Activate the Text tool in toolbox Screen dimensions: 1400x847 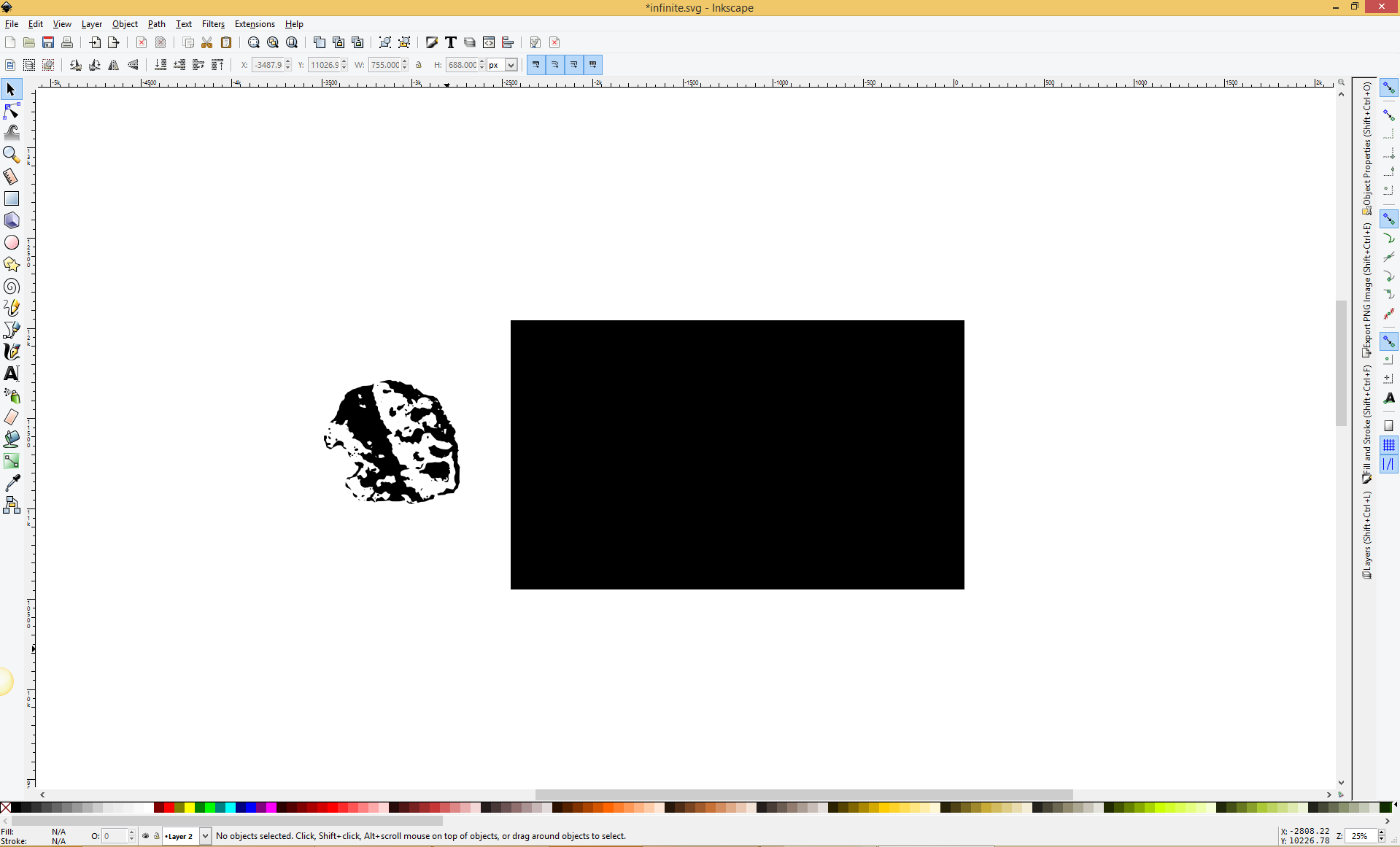coord(12,374)
